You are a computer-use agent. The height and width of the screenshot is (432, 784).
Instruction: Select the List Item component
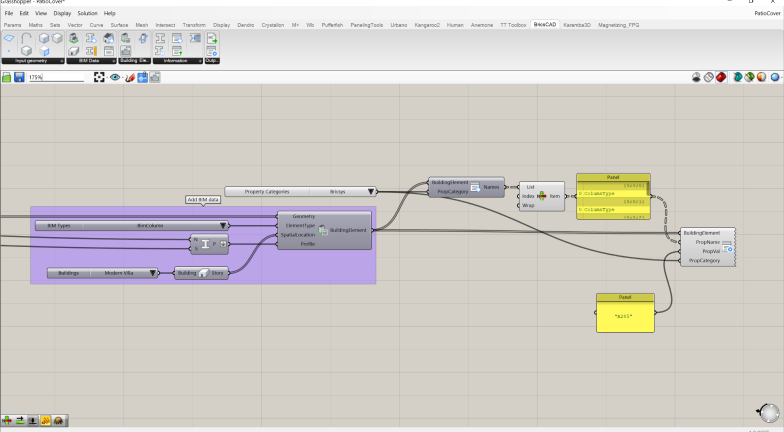pyautogui.click(x=542, y=196)
